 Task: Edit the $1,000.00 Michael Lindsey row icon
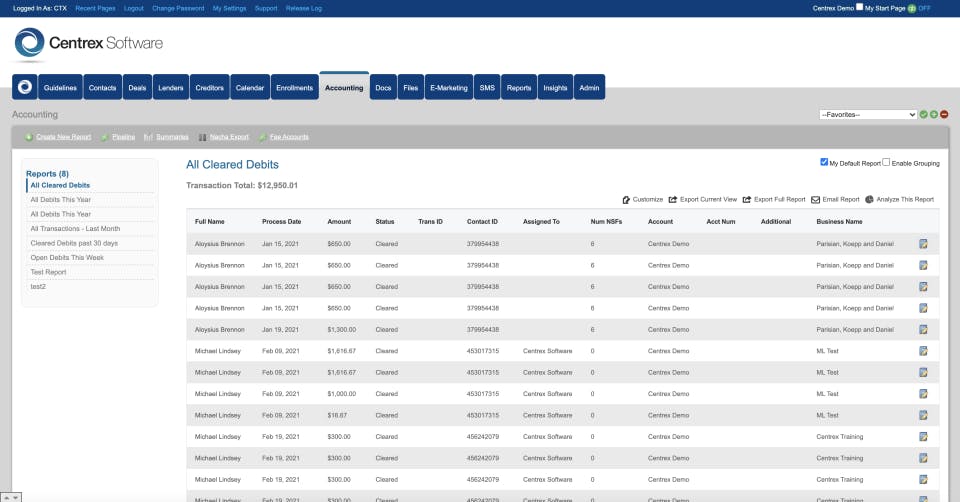(x=923, y=394)
